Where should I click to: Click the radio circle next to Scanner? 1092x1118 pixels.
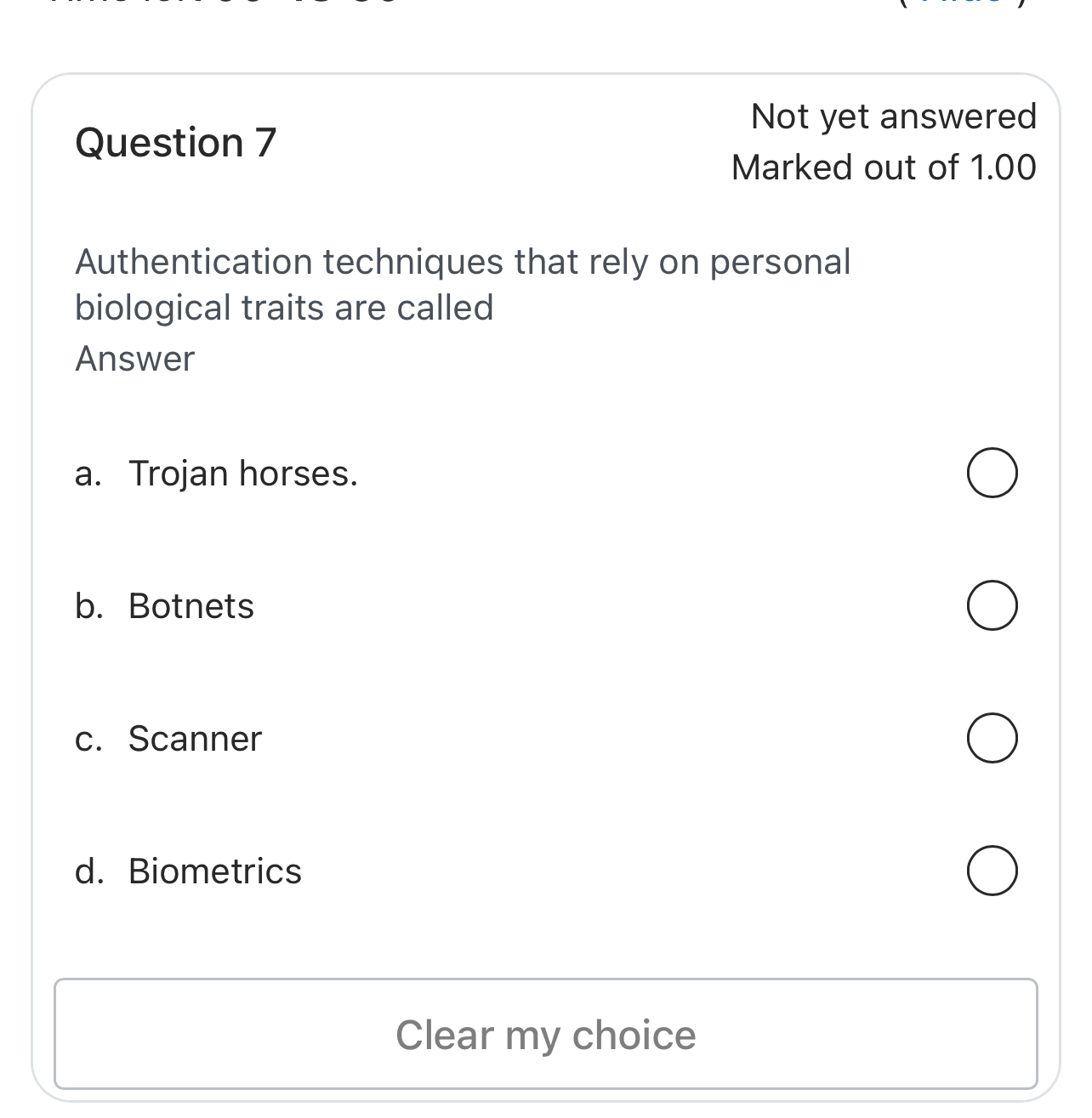tap(992, 738)
